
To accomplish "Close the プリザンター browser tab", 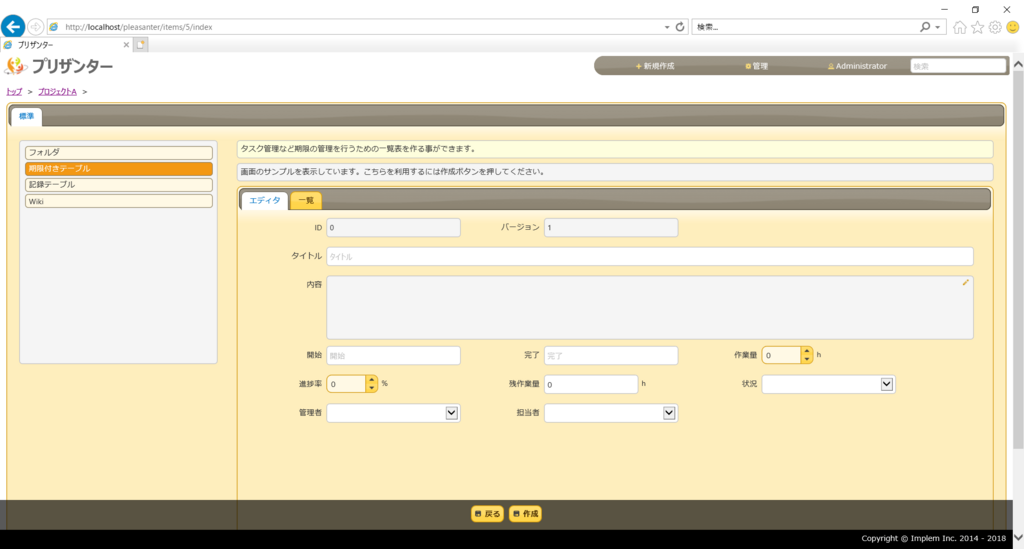I will click(x=126, y=45).
